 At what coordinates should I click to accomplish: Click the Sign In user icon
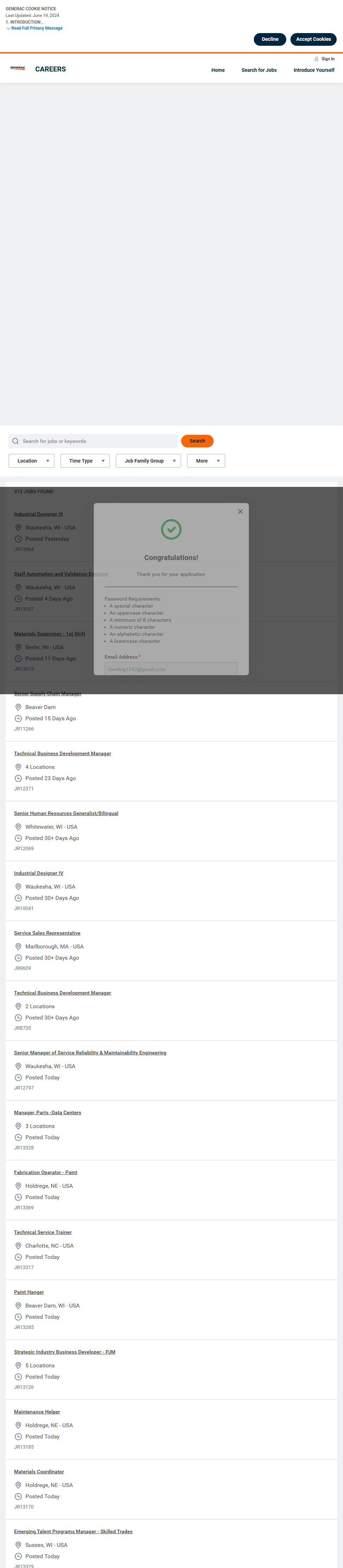coord(316,59)
